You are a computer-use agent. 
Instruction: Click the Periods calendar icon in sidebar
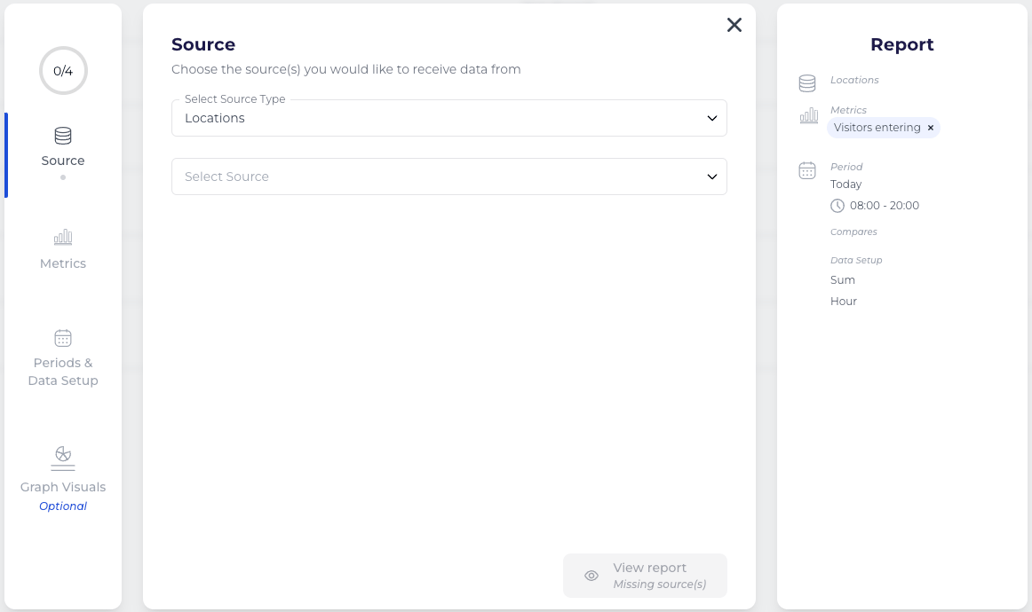click(x=63, y=338)
